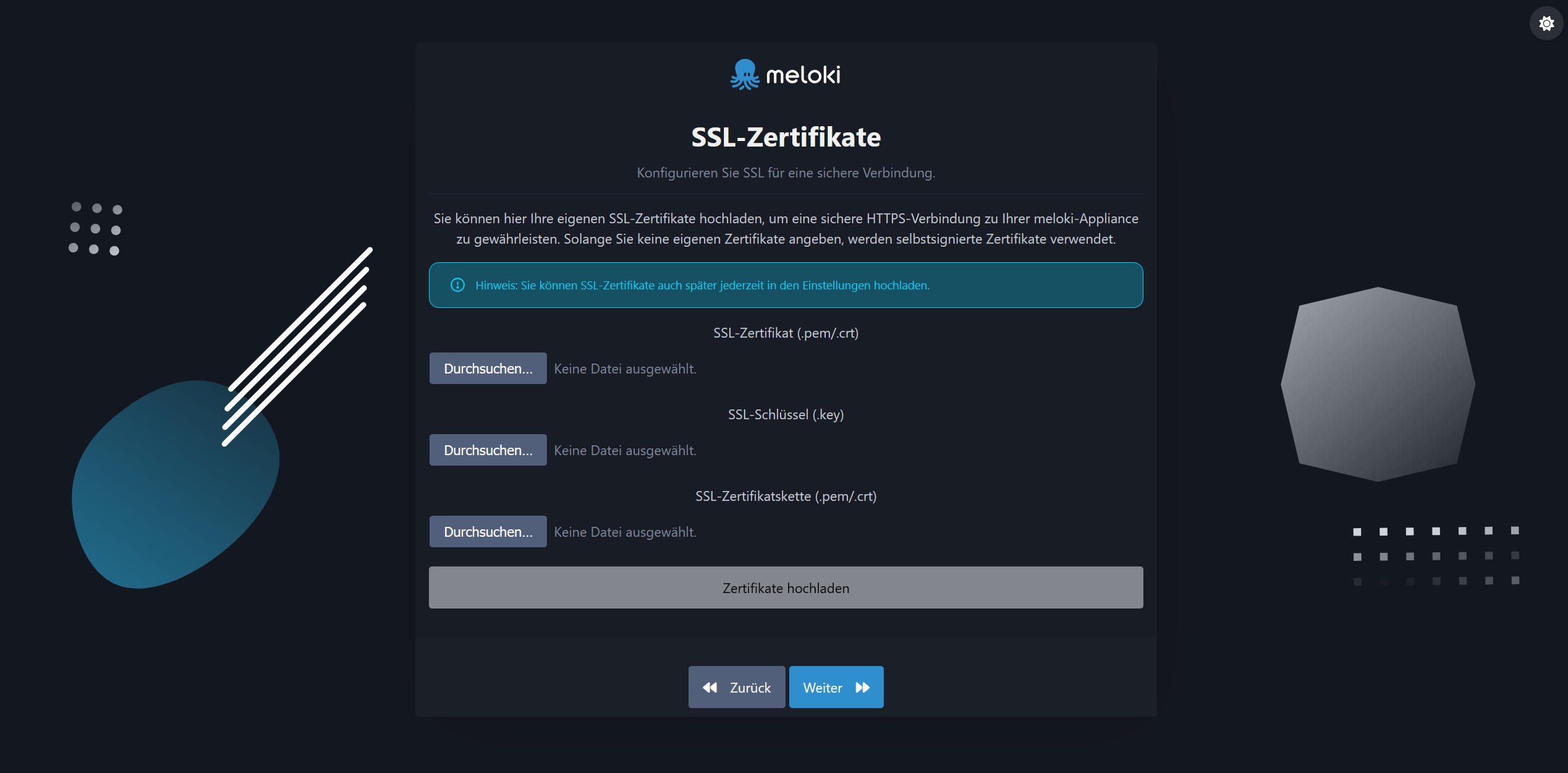Image resolution: width=1568 pixels, height=773 pixels.
Task: Click the SSL-Zertifikat file input field
Action: [x=625, y=368]
